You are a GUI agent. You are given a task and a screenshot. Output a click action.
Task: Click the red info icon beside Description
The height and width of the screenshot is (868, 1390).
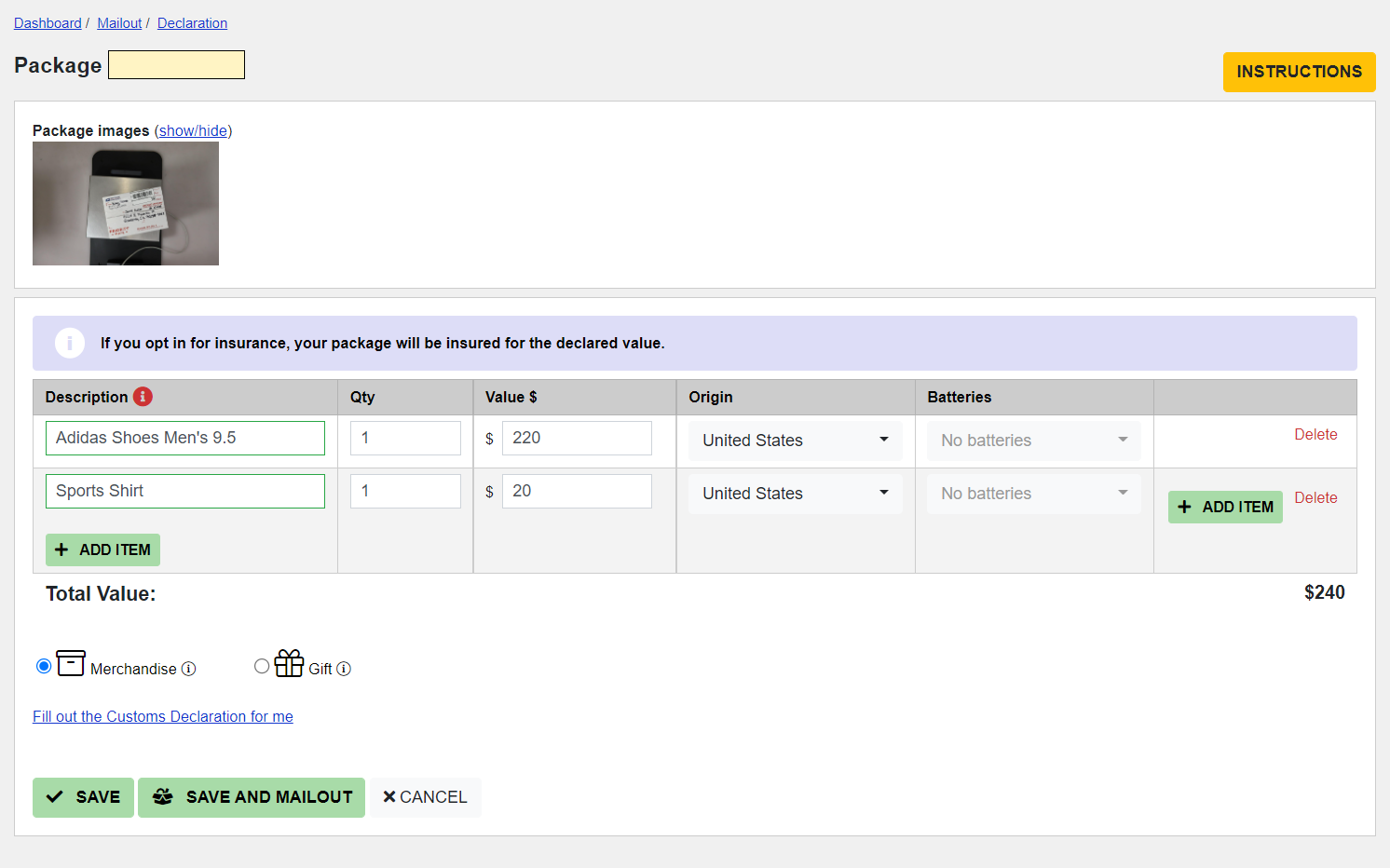click(142, 396)
